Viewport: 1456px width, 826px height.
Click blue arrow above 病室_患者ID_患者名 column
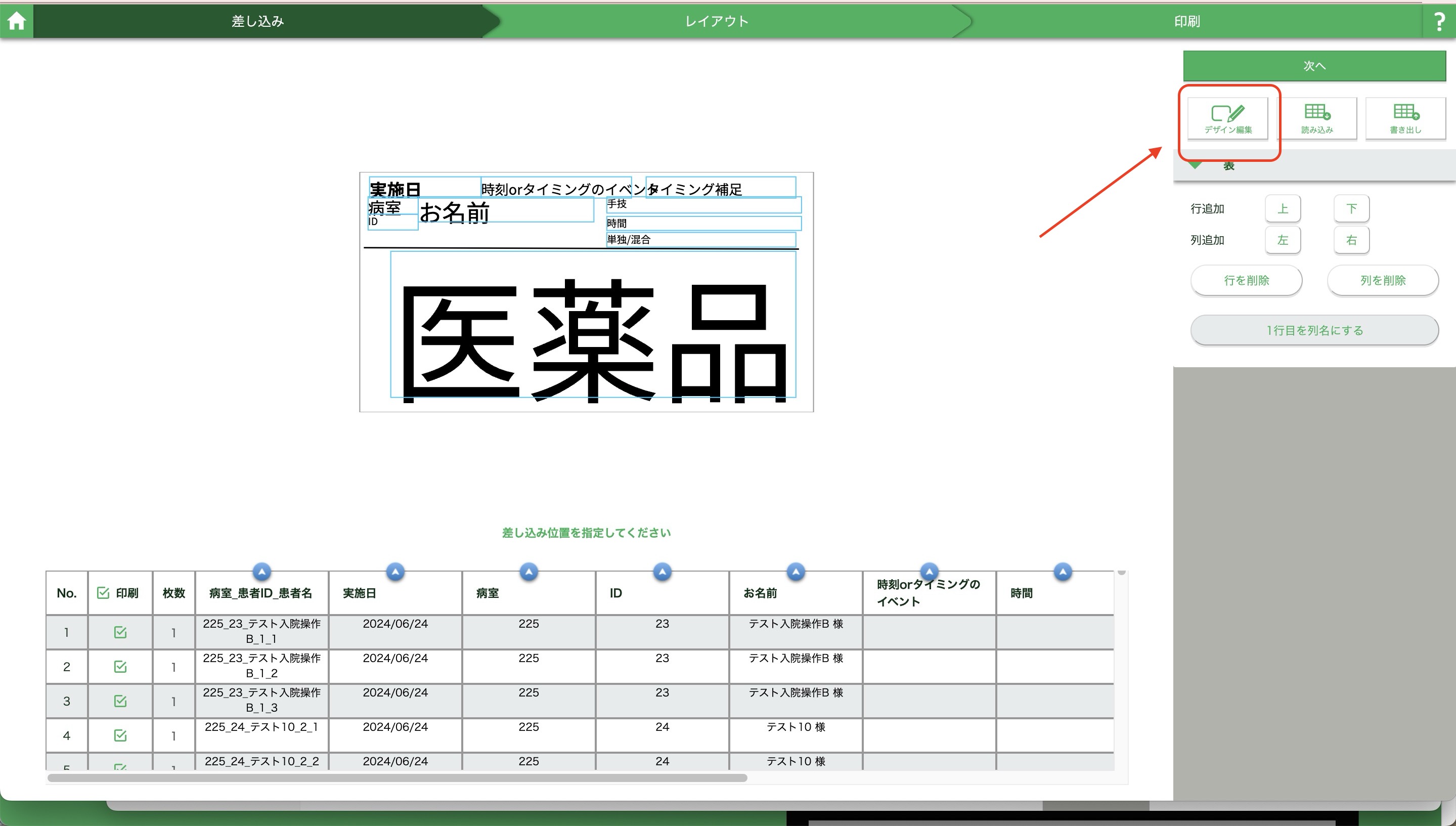click(x=261, y=571)
